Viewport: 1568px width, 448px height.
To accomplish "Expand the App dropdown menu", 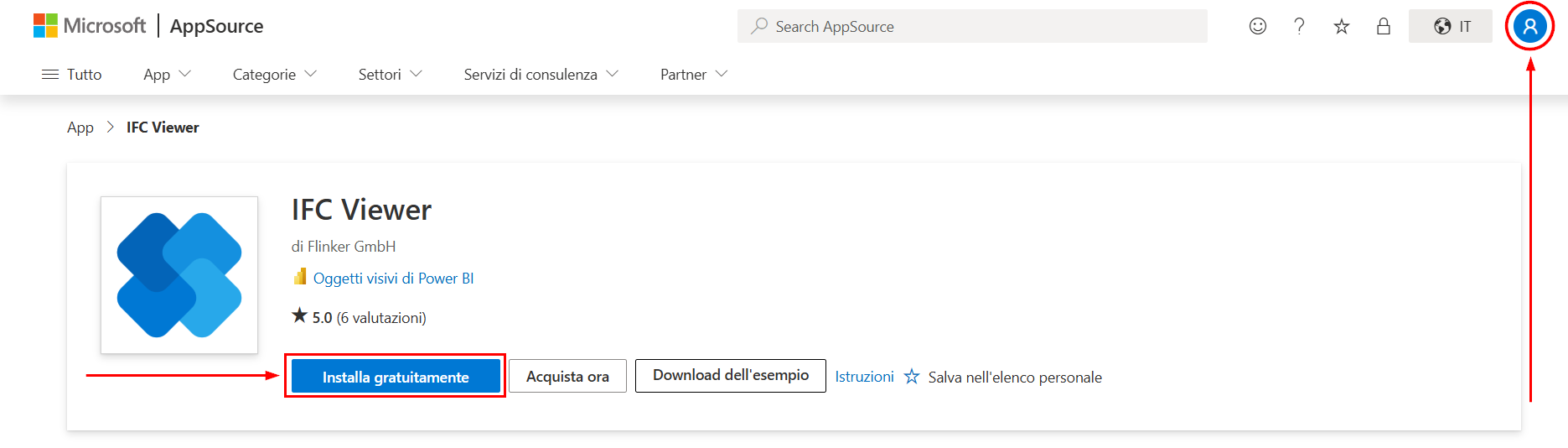I will point(167,75).
